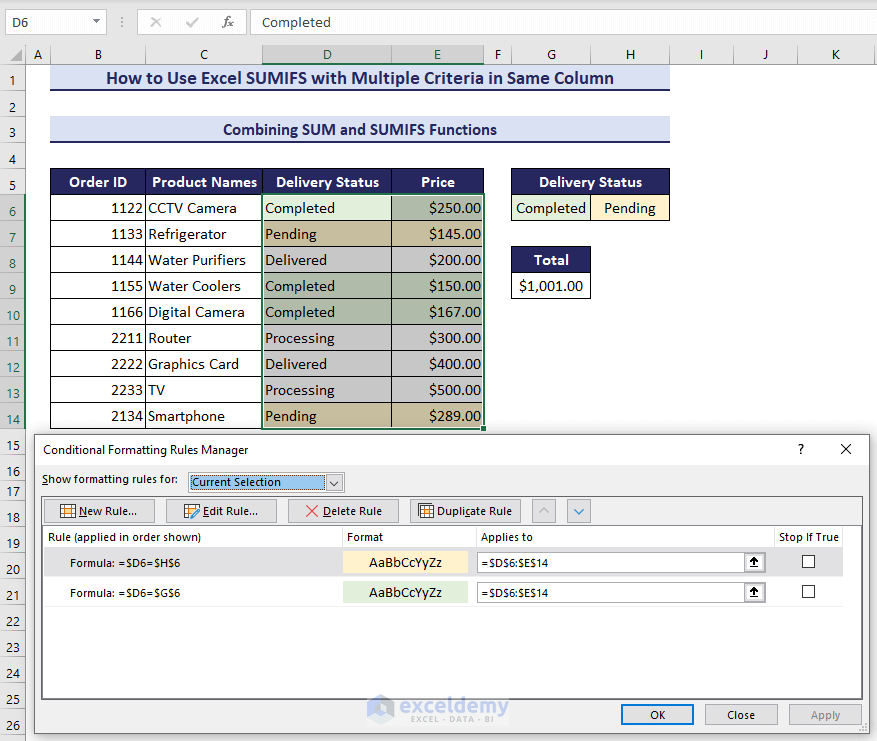Click the Move Up arrow button
This screenshot has height=741, width=877.
click(x=544, y=511)
